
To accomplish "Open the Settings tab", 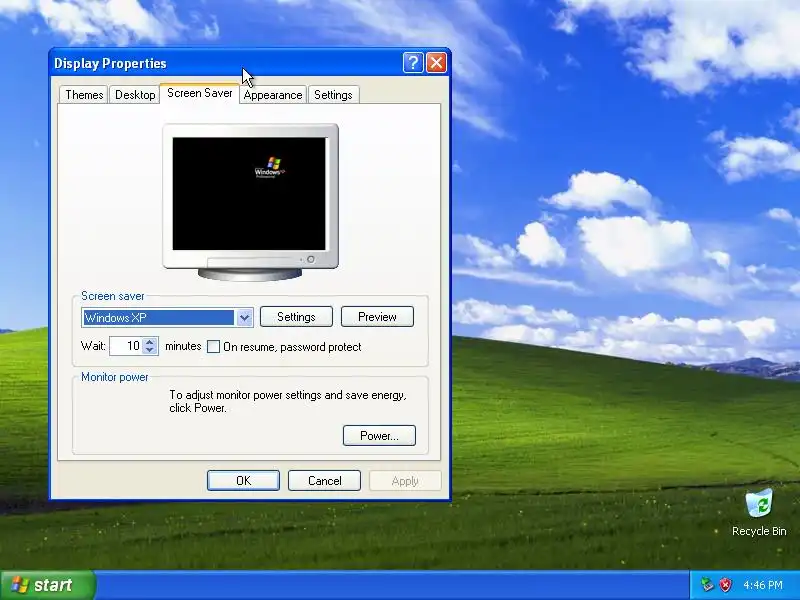I will point(333,95).
